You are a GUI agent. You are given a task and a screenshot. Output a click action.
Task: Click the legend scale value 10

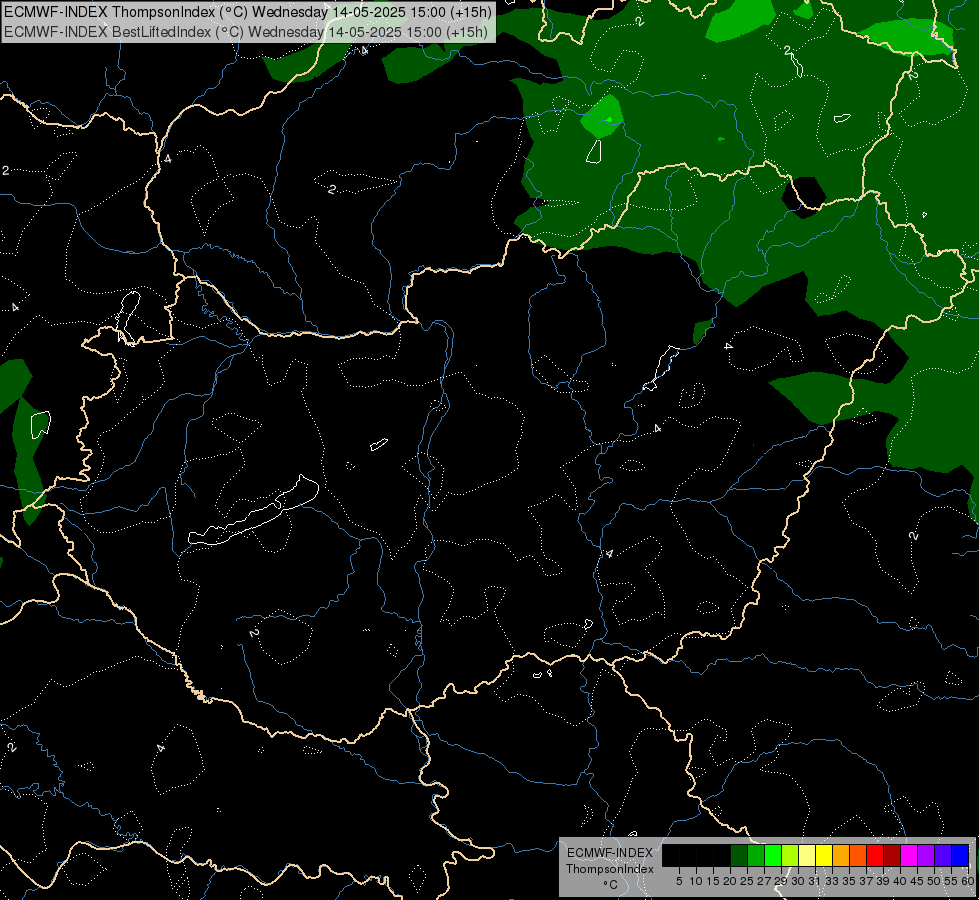[x=696, y=881]
